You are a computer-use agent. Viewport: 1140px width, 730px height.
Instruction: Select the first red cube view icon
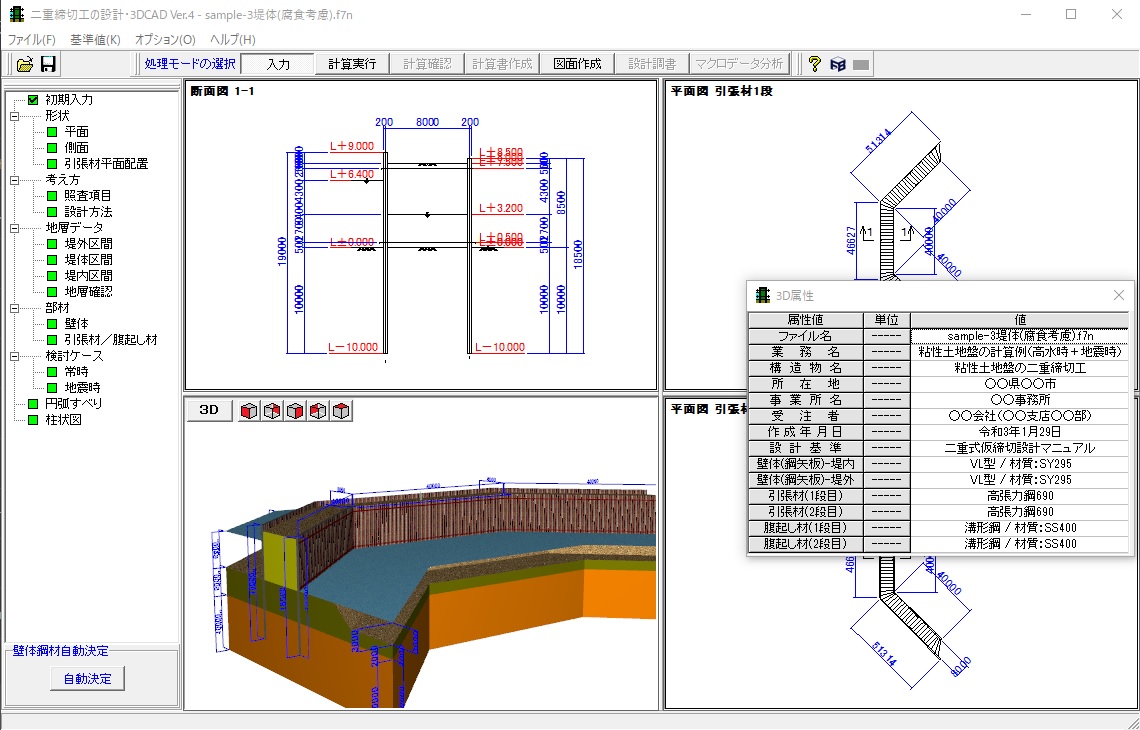point(250,411)
